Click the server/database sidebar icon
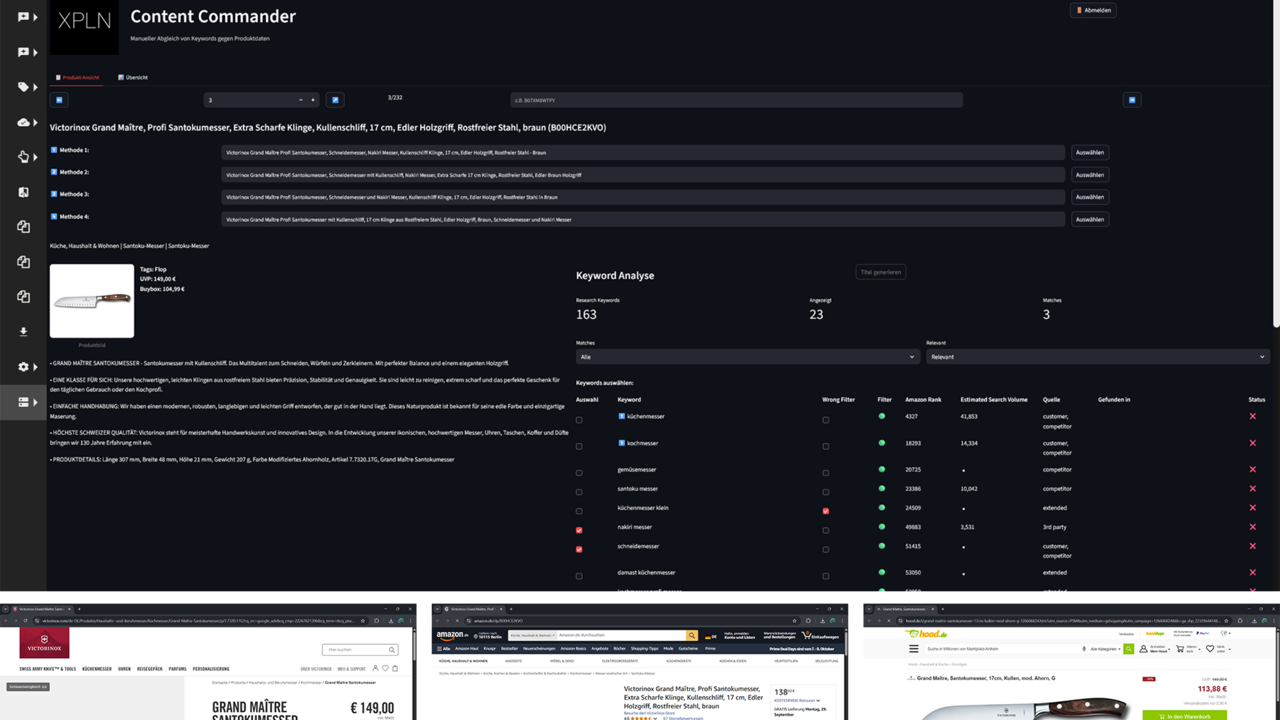Screen dimensions: 1280x720 click(x=23, y=402)
